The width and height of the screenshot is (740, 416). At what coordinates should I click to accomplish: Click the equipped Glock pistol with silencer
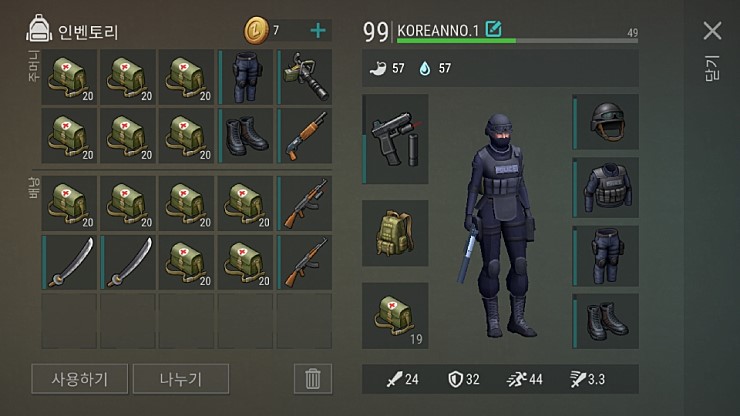click(x=395, y=139)
